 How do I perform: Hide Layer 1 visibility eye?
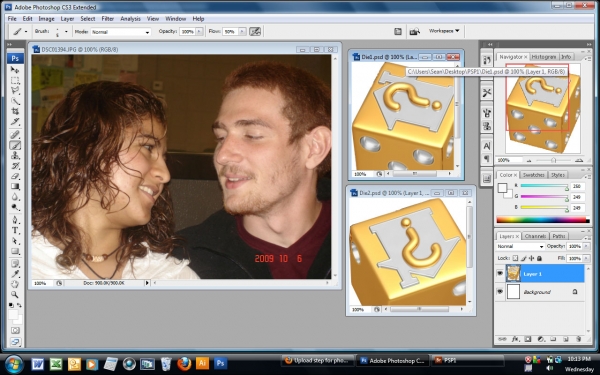[x=500, y=274]
